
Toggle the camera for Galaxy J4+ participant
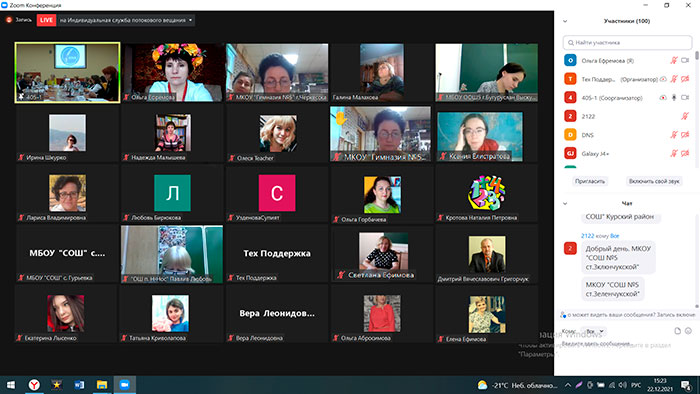pos(685,153)
